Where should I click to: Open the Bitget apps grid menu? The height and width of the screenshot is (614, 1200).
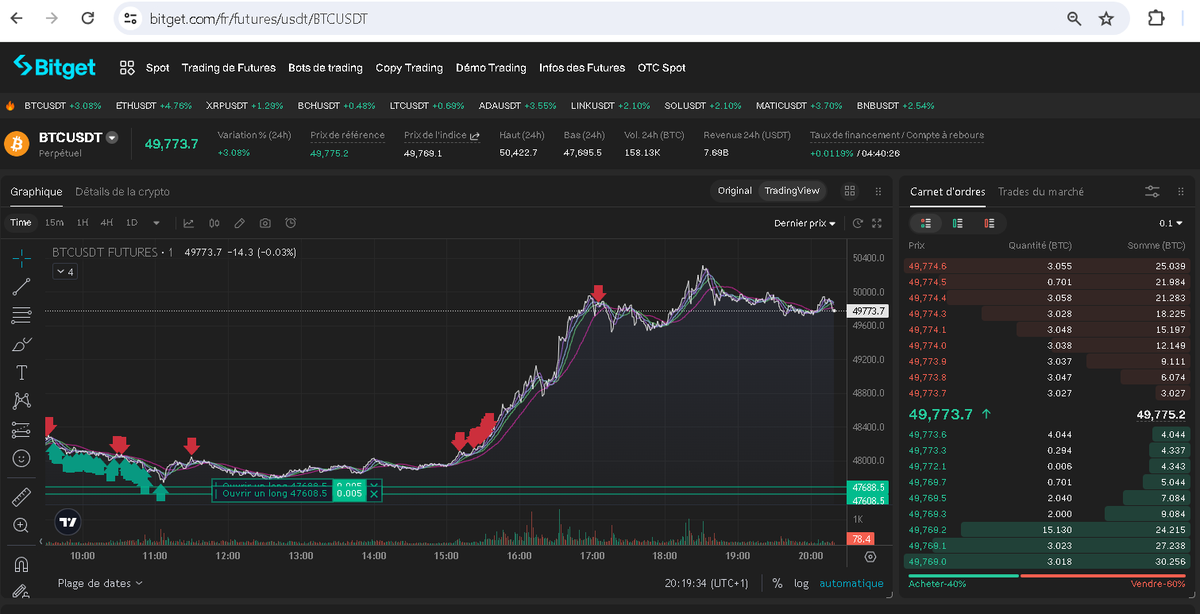[x=127, y=68]
